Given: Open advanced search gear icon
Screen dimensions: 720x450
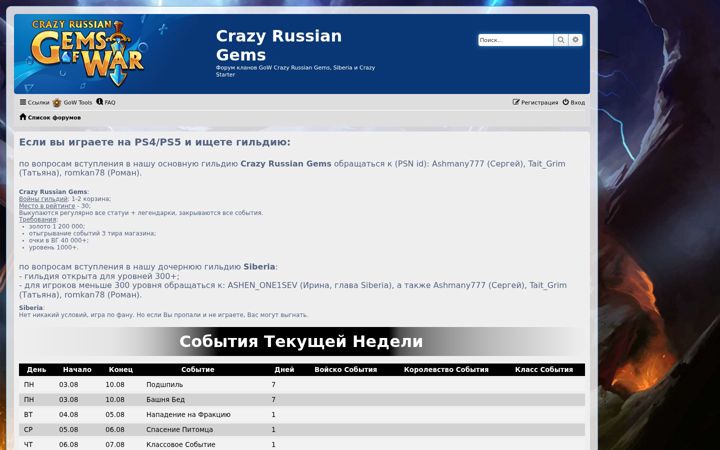Looking at the screenshot, I should (x=575, y=40).
